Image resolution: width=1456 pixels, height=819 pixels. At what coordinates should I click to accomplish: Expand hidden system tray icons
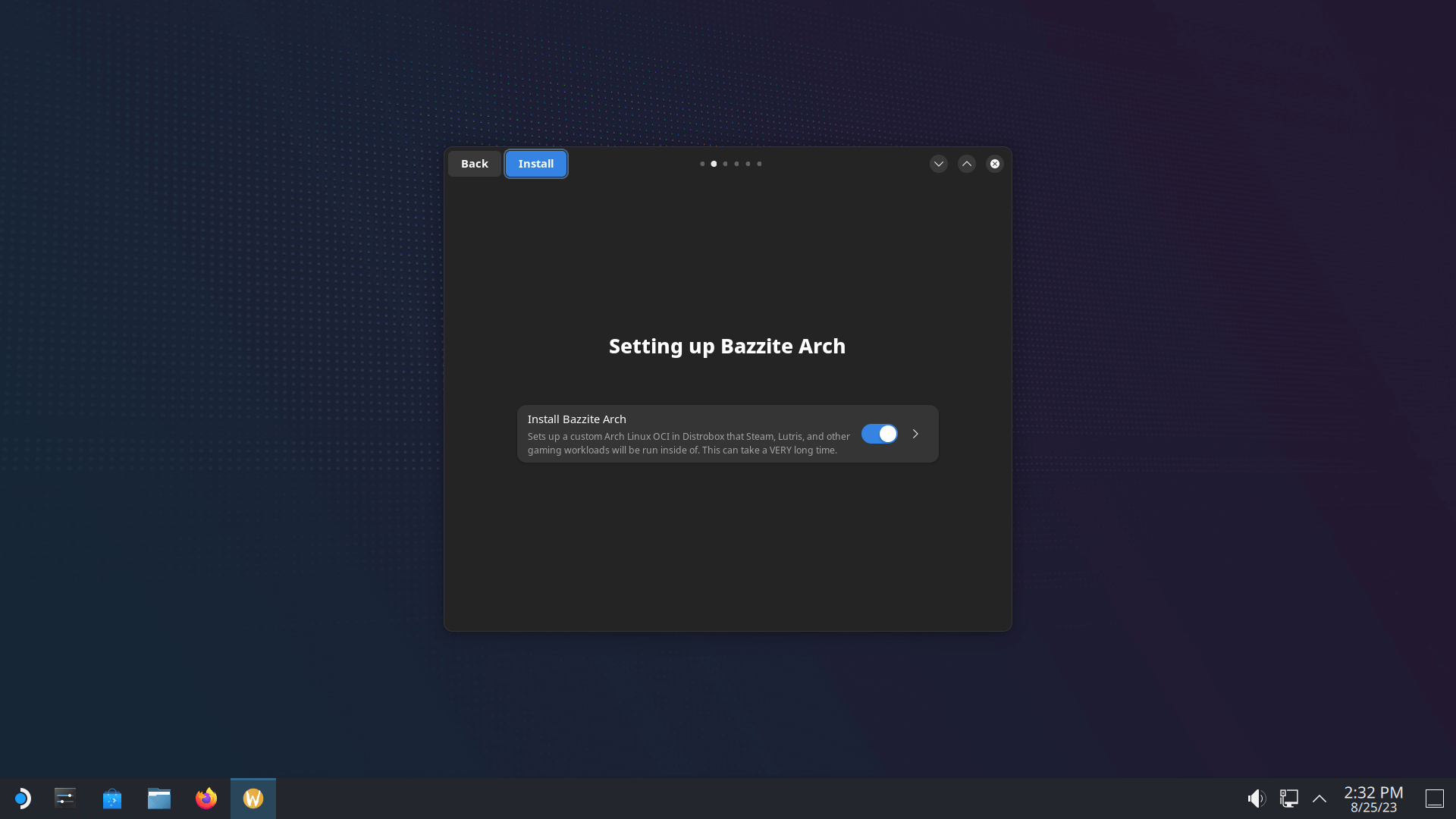pyautogui.click(x=1319, y=798)
